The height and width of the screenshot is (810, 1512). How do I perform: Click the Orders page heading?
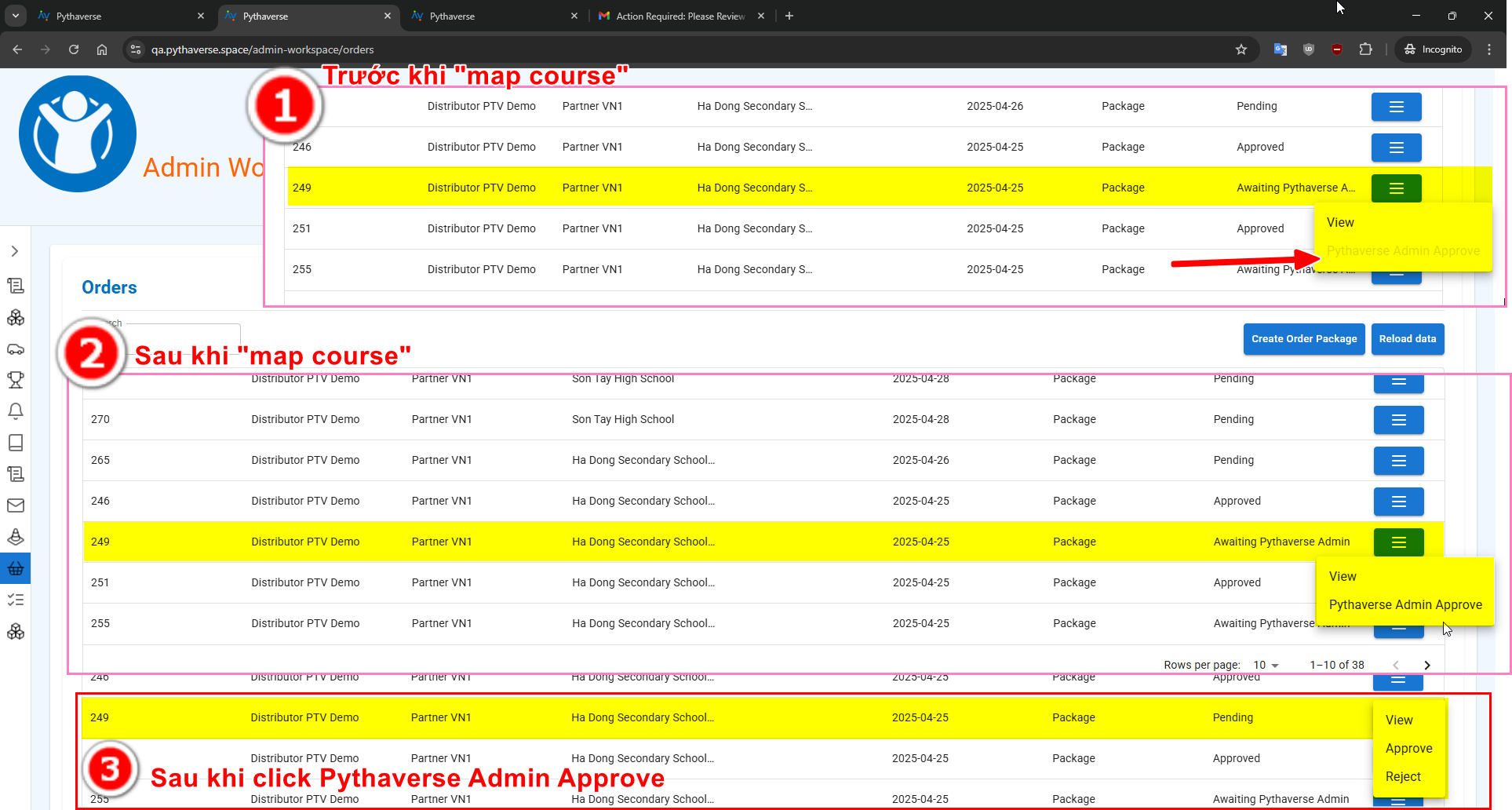(109, 287)
